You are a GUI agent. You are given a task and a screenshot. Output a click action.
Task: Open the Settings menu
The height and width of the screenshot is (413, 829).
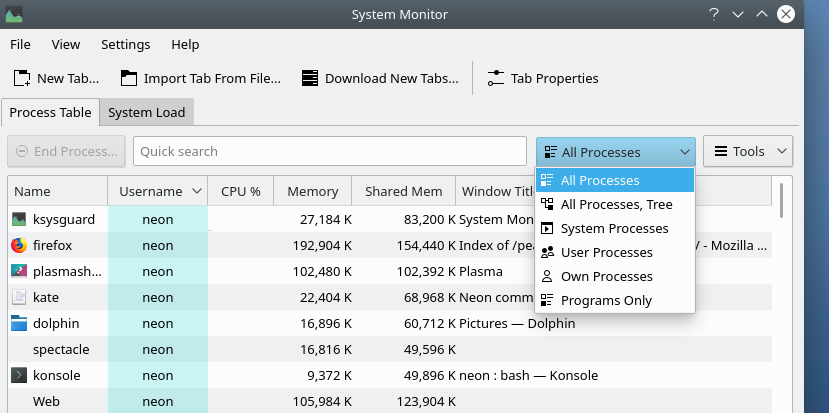pos(125,45)
